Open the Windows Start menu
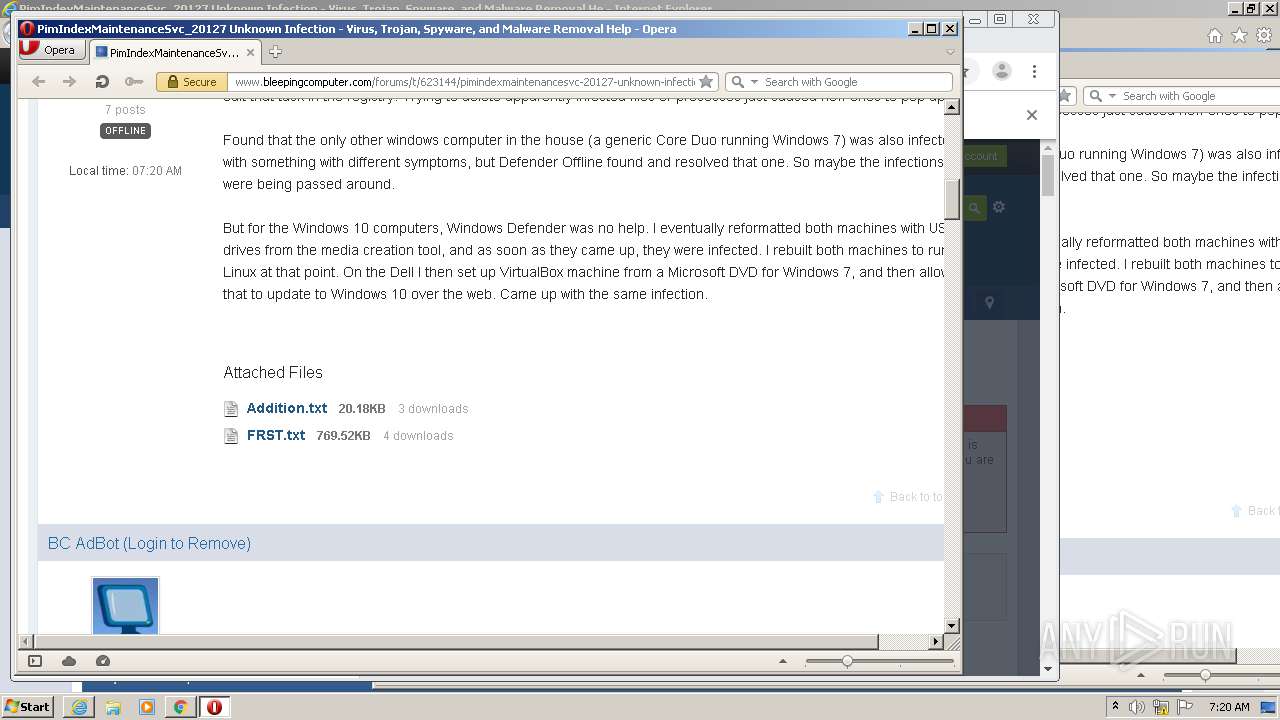 (x=28, y=706)
